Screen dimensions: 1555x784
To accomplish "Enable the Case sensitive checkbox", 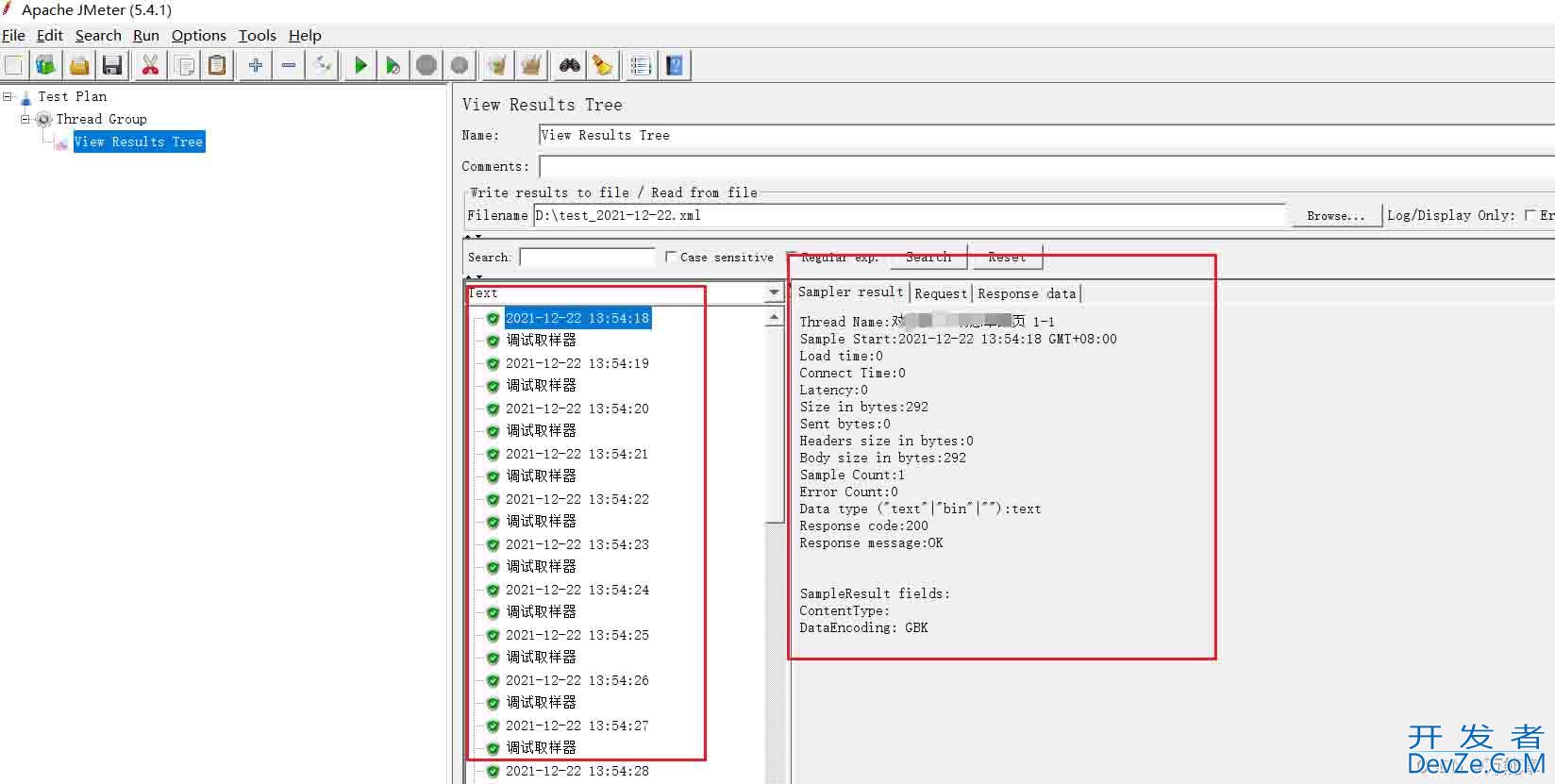I will click(x=671, y=257).
